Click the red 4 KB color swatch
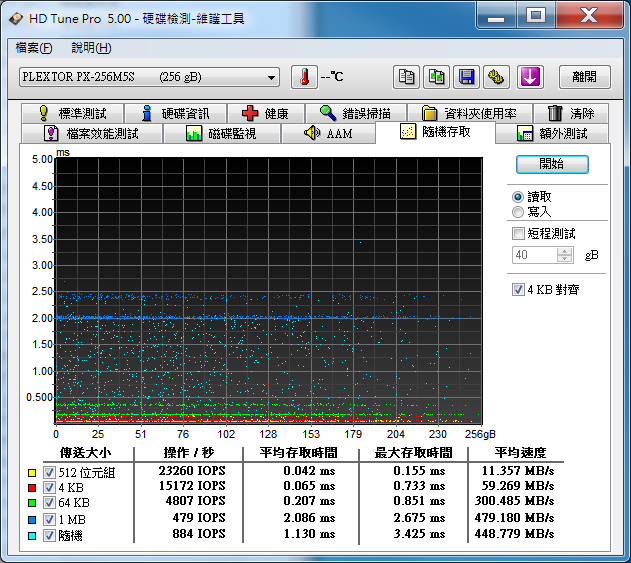 tap(32, 488)
